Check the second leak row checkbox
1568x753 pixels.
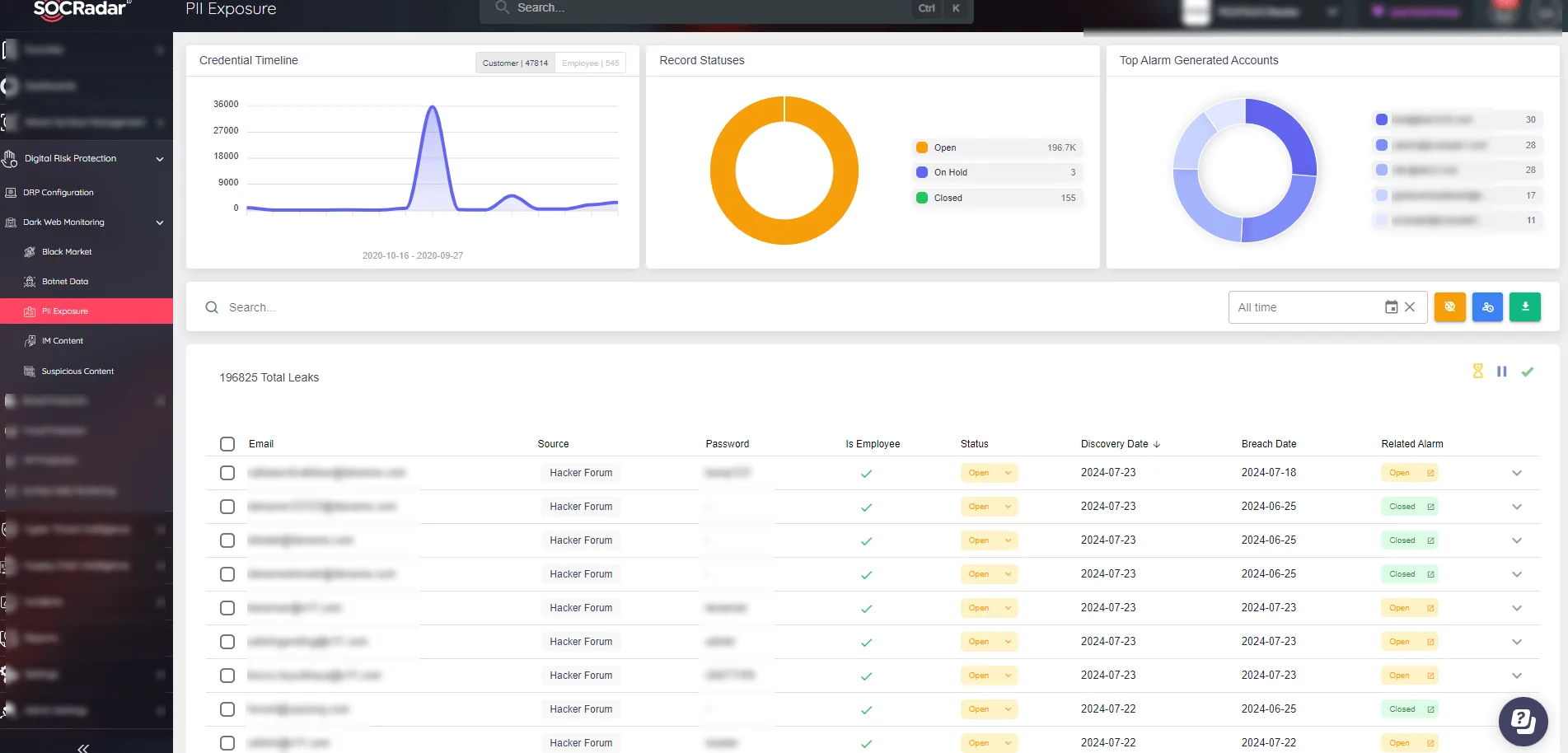tap(227, 507)
